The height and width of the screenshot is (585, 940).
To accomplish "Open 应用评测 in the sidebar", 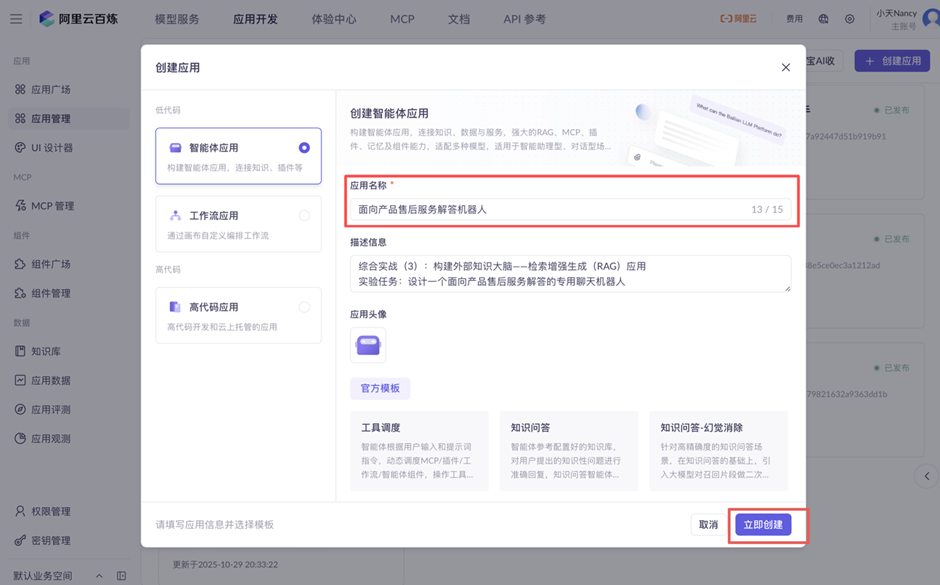I will tap(68, 409).
